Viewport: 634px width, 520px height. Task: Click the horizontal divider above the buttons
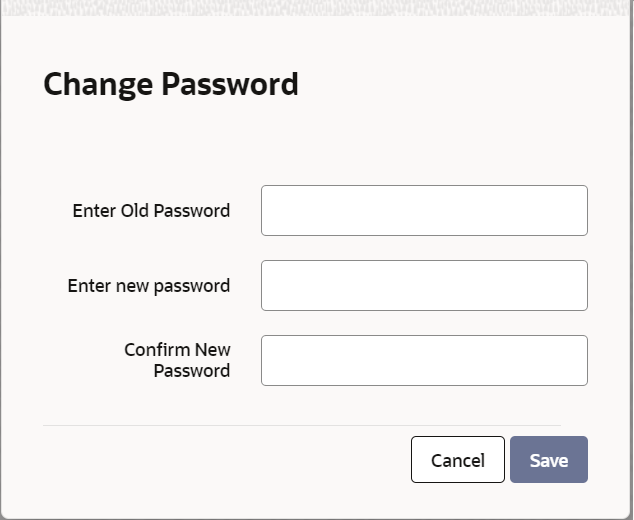[301, 425]
